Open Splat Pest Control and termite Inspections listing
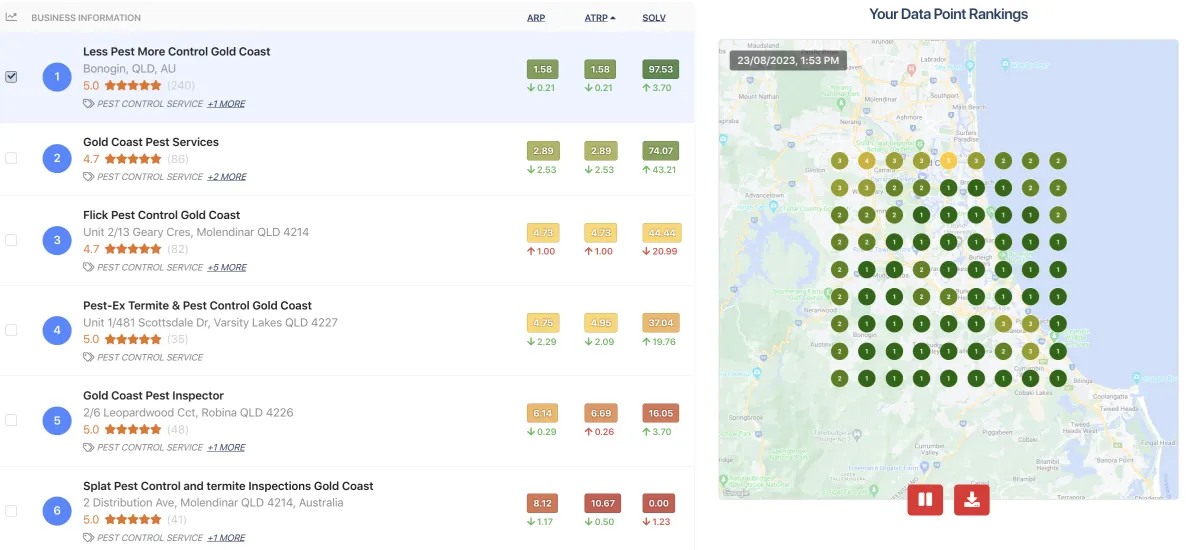 228,486
